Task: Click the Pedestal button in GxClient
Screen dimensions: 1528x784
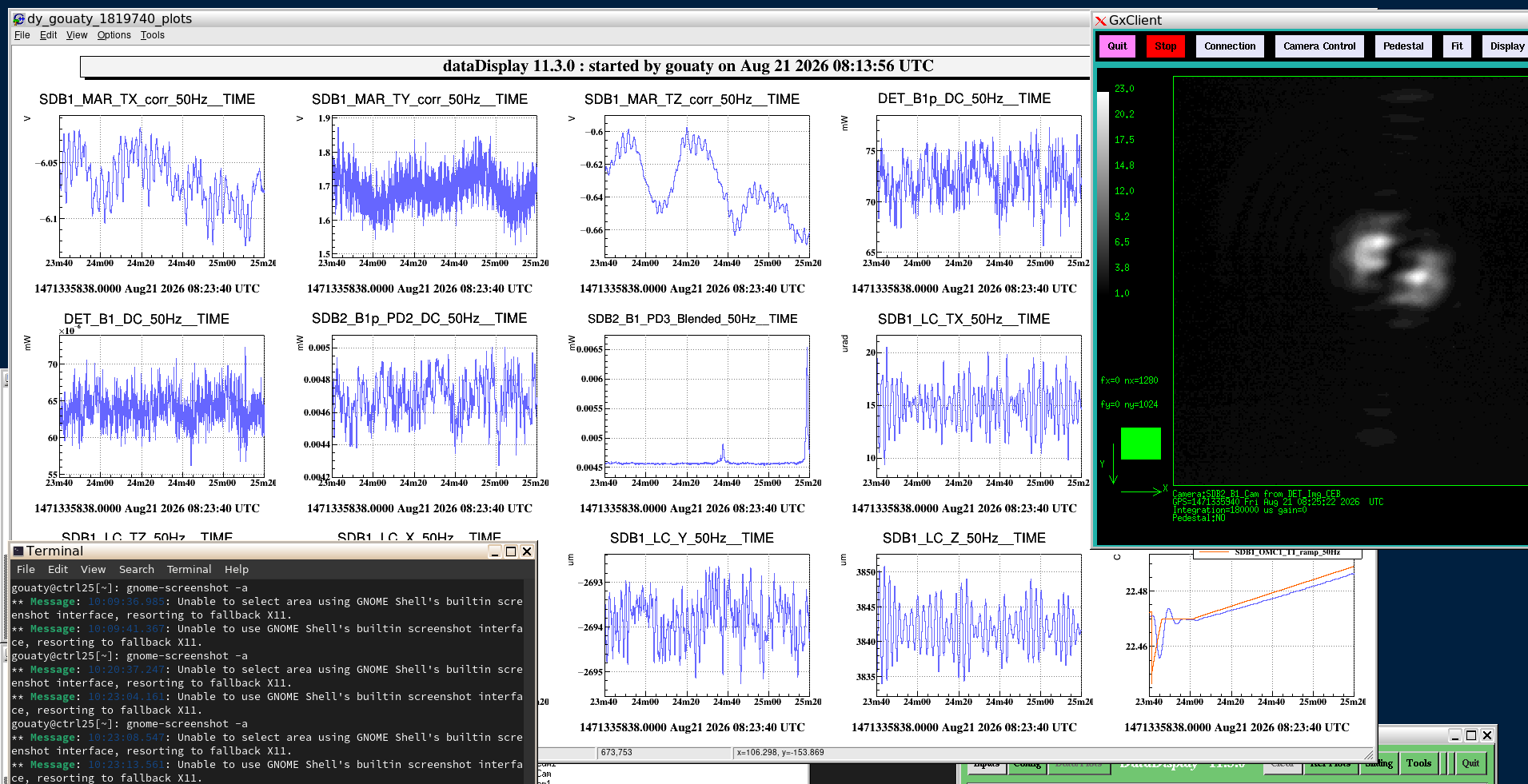Action: tap(1403, 46)
